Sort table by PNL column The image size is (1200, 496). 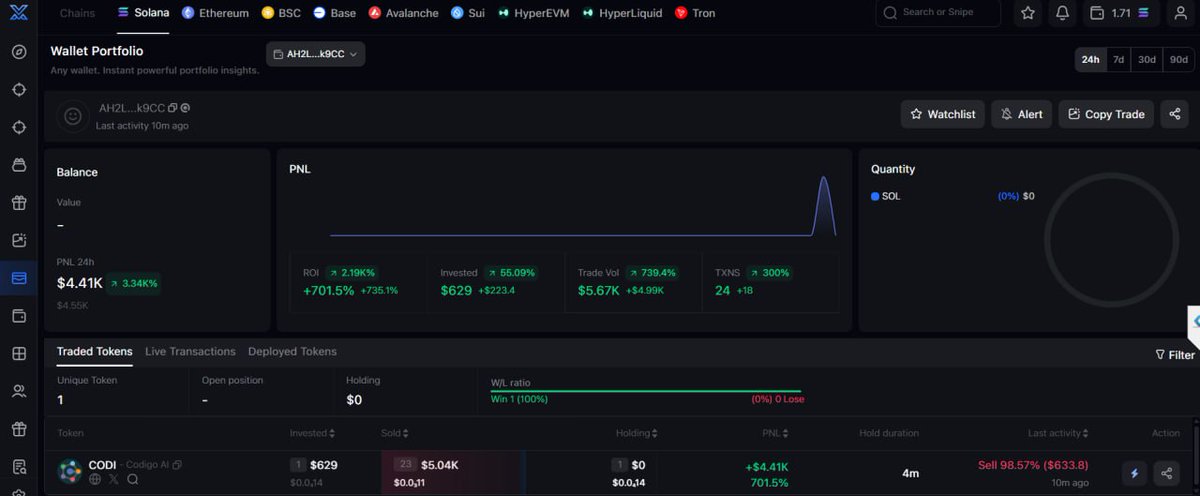click(x=775, y=433)
